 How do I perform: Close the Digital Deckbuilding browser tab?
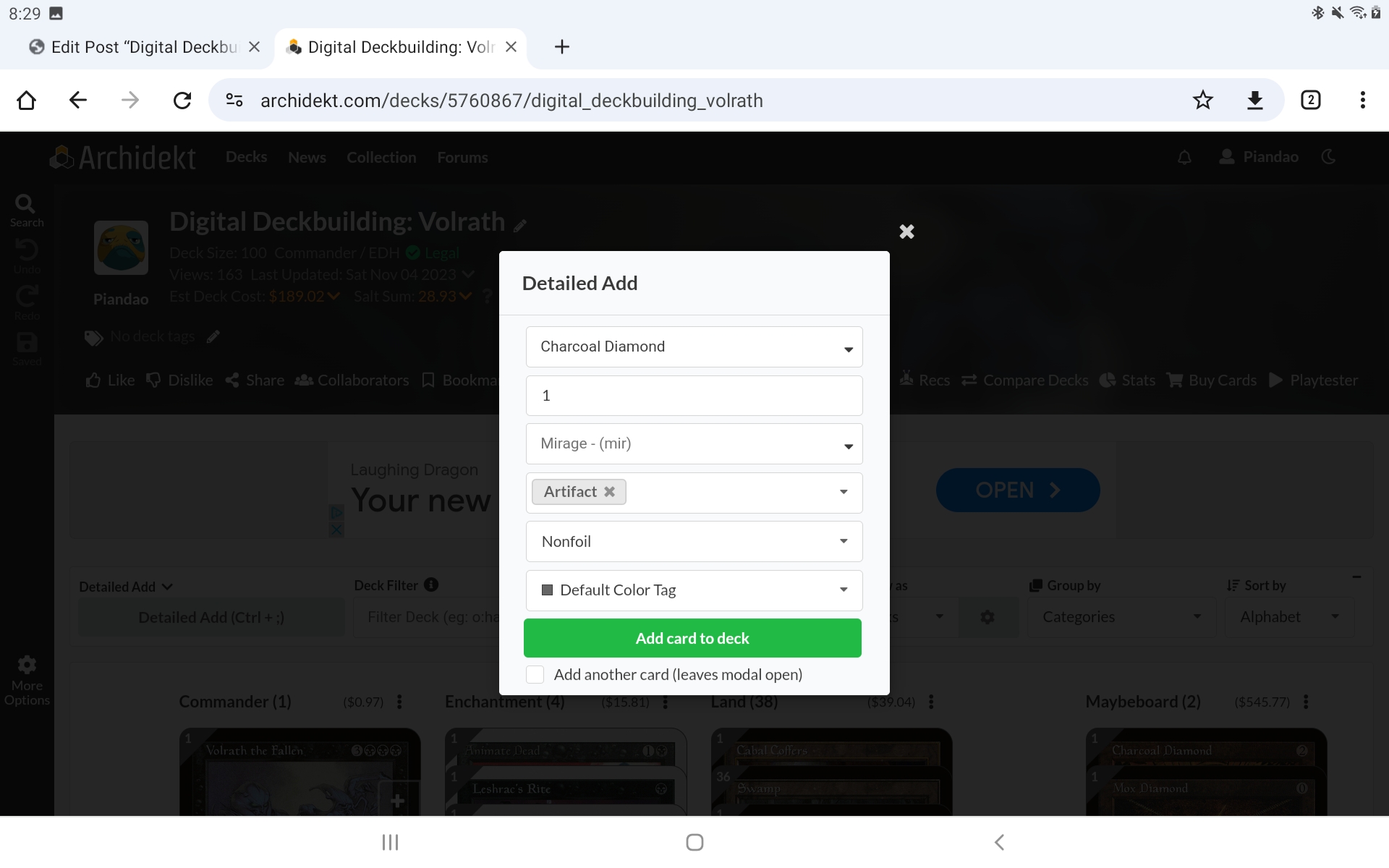point(511,47)
